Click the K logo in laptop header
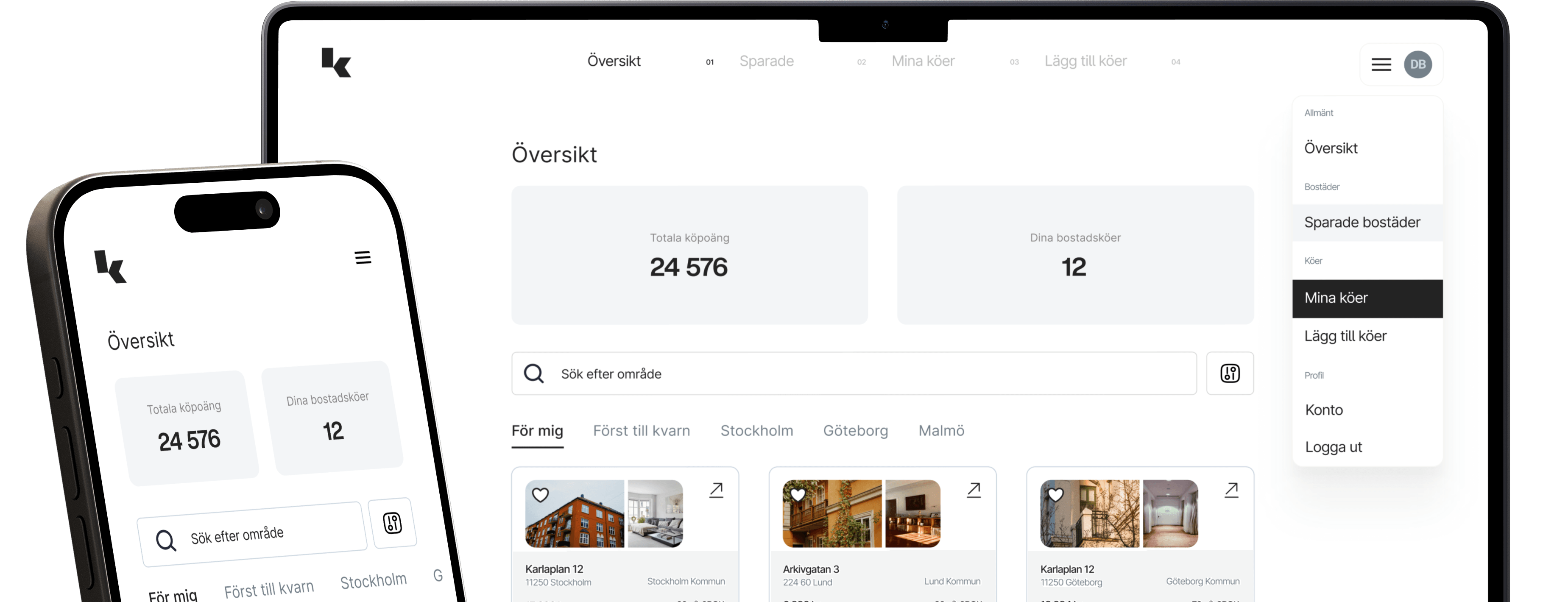Image resolution: width=1568 pixels, height=602 pixels. (x=336, y=63)
